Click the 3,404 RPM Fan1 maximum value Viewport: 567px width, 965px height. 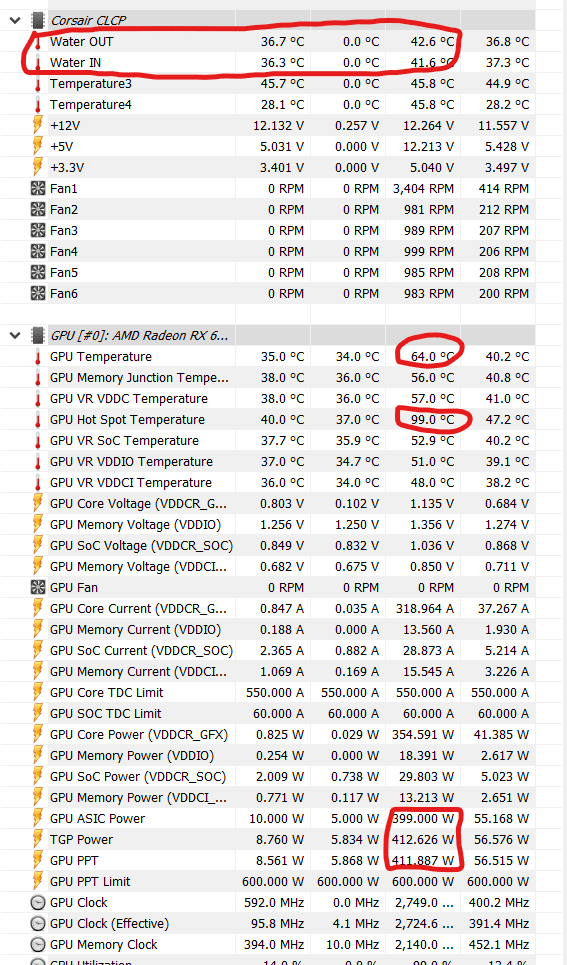coord(424,188)
